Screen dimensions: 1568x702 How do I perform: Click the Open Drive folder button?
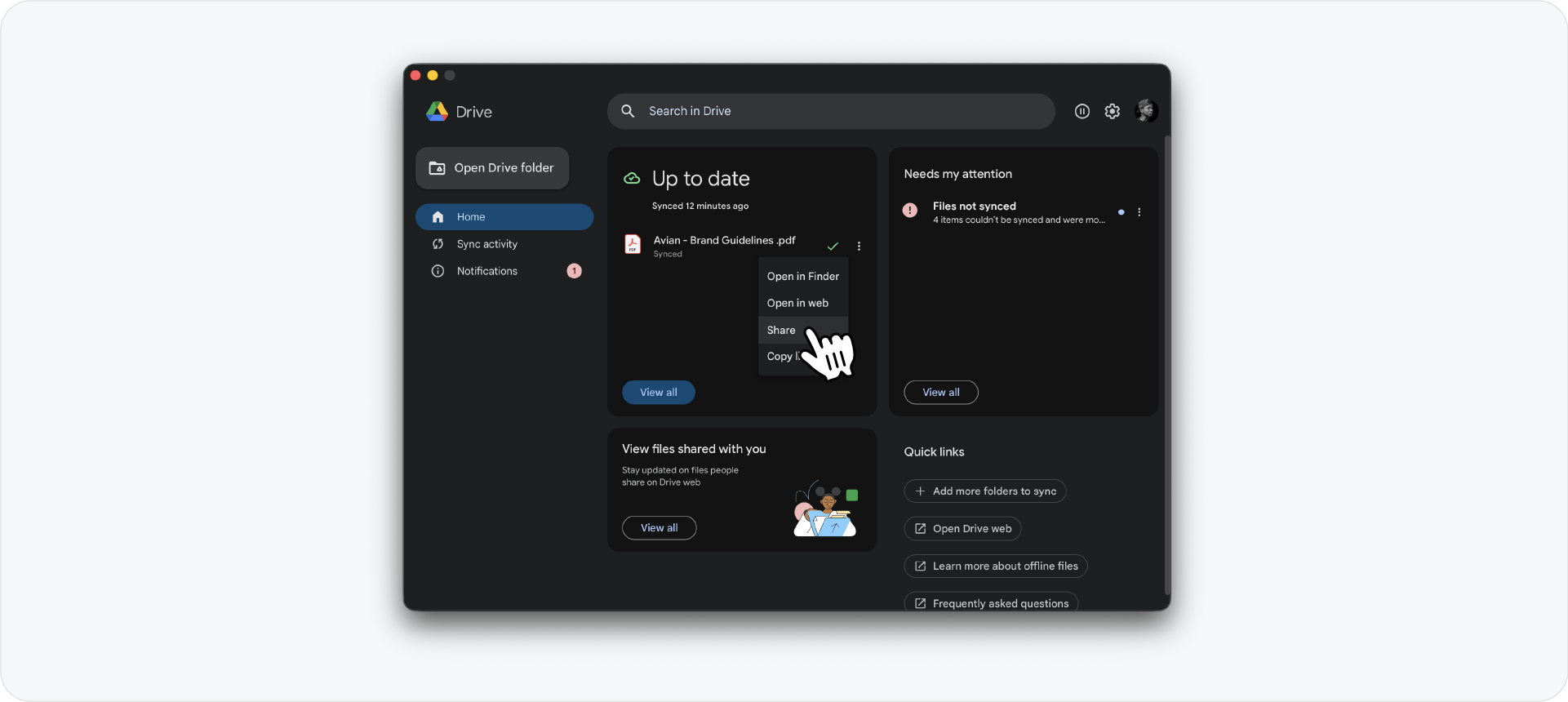[x=492, y=168]
